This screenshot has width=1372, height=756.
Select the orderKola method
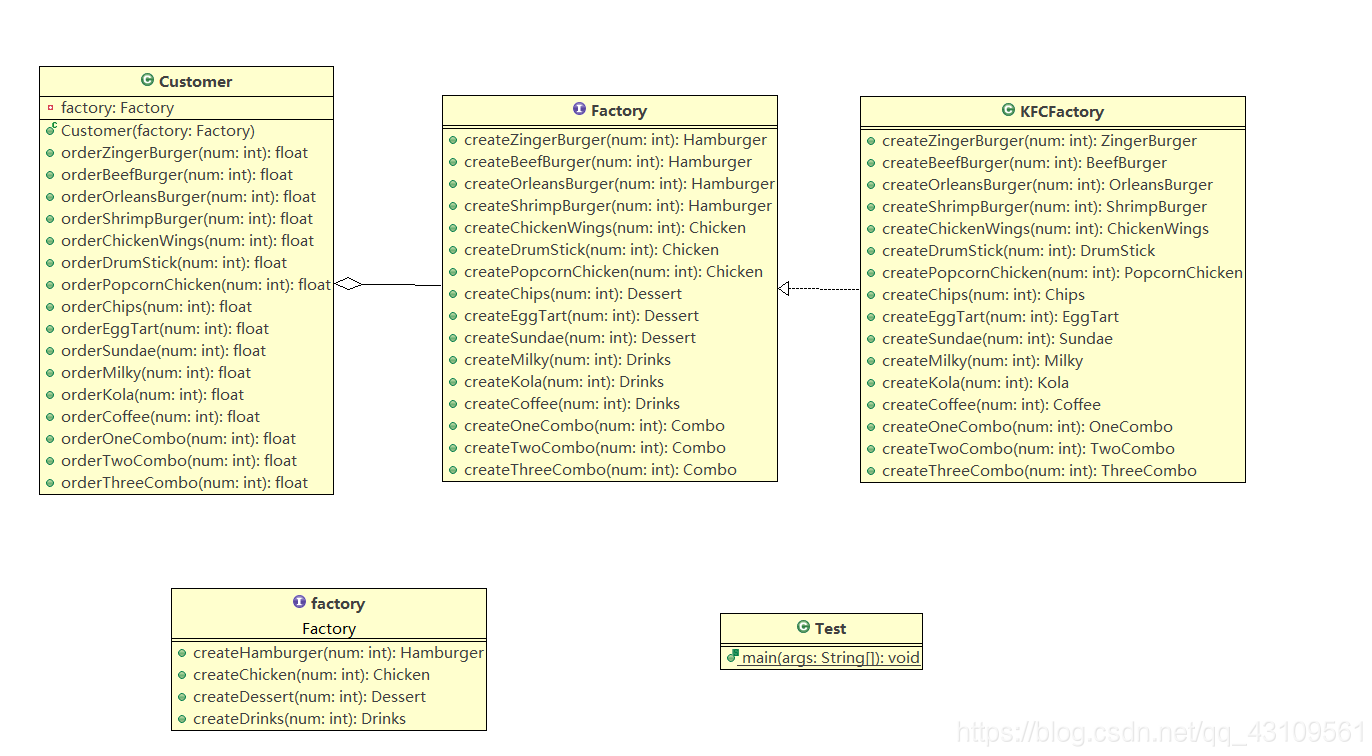click(x=152, y=395)
